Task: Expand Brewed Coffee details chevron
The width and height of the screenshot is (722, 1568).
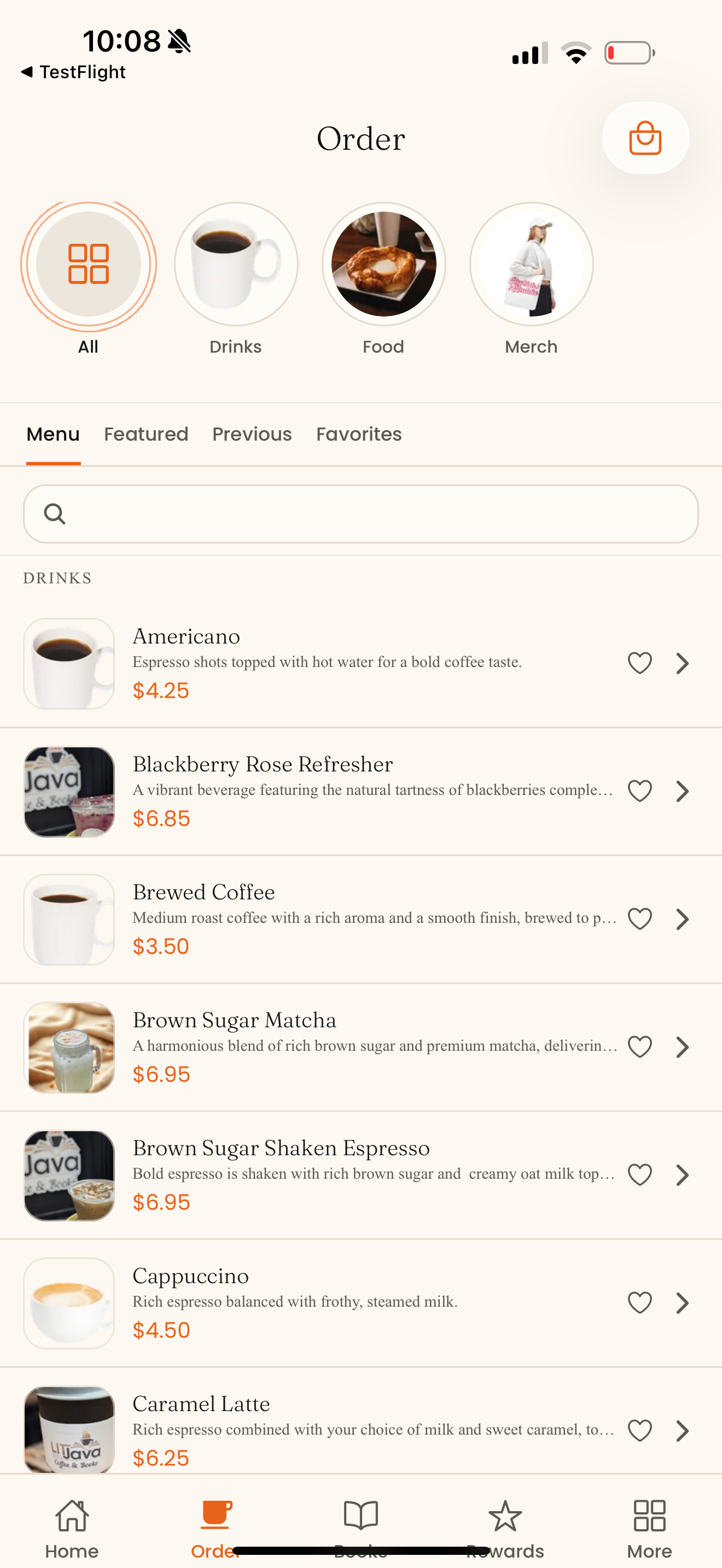Action: click(x=683, y=919)
